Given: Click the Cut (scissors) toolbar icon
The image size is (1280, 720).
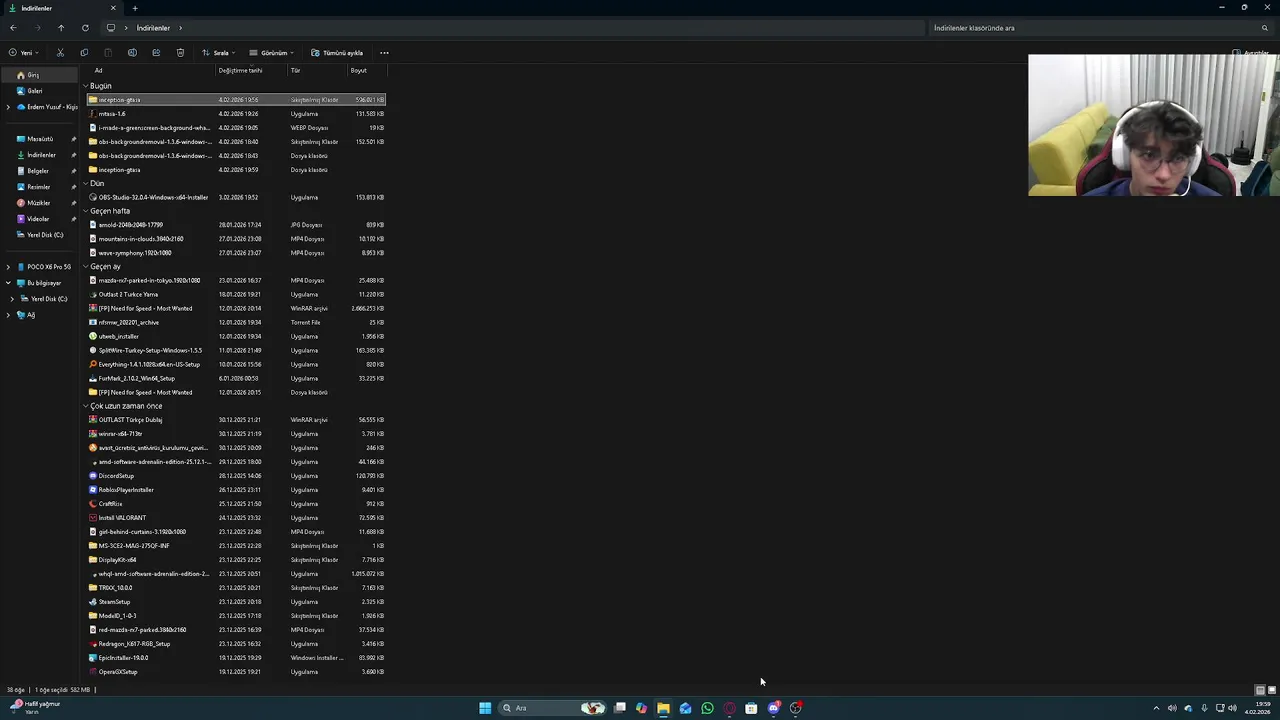Looking at the screenshot, I should pos(60,53).
